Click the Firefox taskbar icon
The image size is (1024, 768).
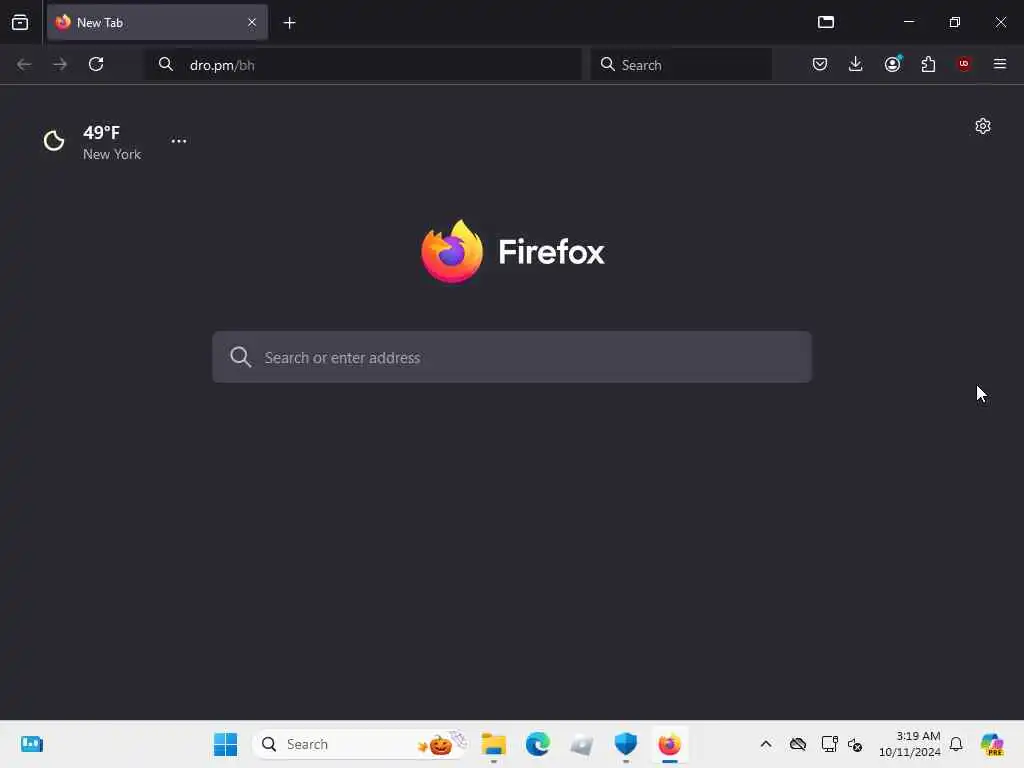pyautogui.click(x=669, y=744)
